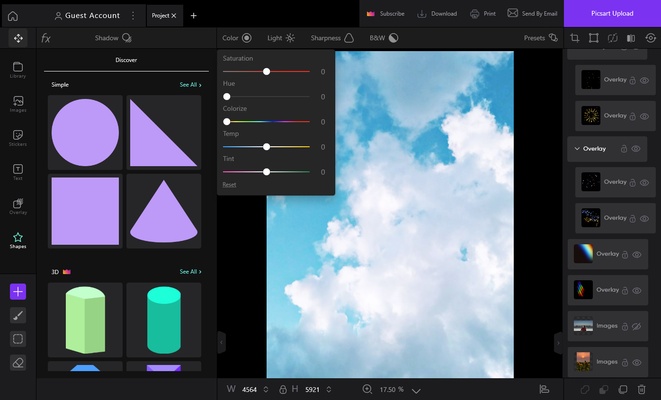Open the align objects icon in the bottom bar

click(x=544, y=389)
